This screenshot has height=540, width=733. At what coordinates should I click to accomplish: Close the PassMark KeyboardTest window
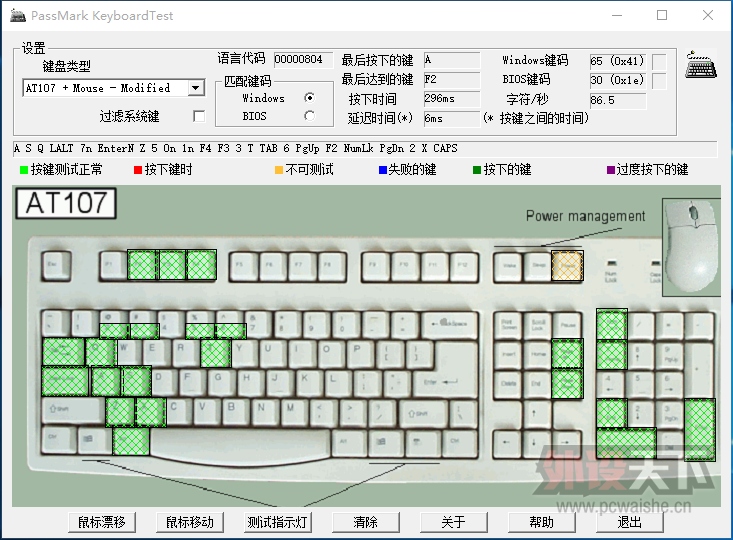(708, 15)
